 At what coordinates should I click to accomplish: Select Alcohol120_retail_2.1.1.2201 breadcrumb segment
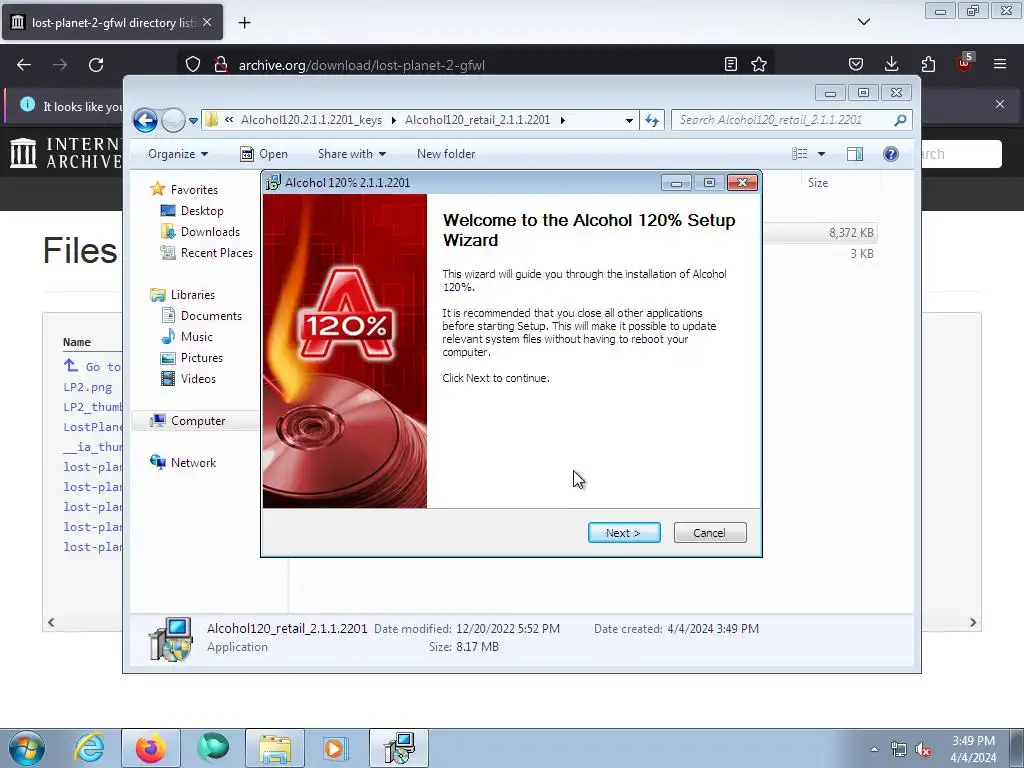[x=477, y=120]
